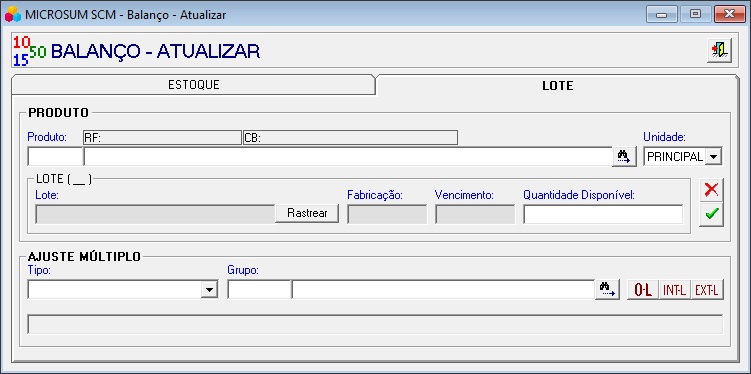Switch to the ESTOQUE tab
751x374 pixels.
pyautogui.click(x=193, y=85)
